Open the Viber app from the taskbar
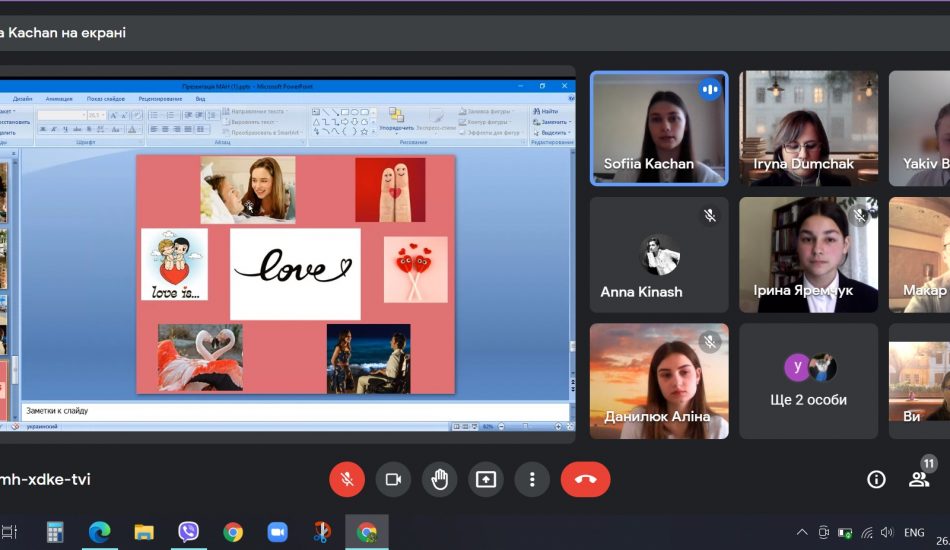The width and height of the screenshot is (950, 550). pyautogui.click(x=188, y=532)
